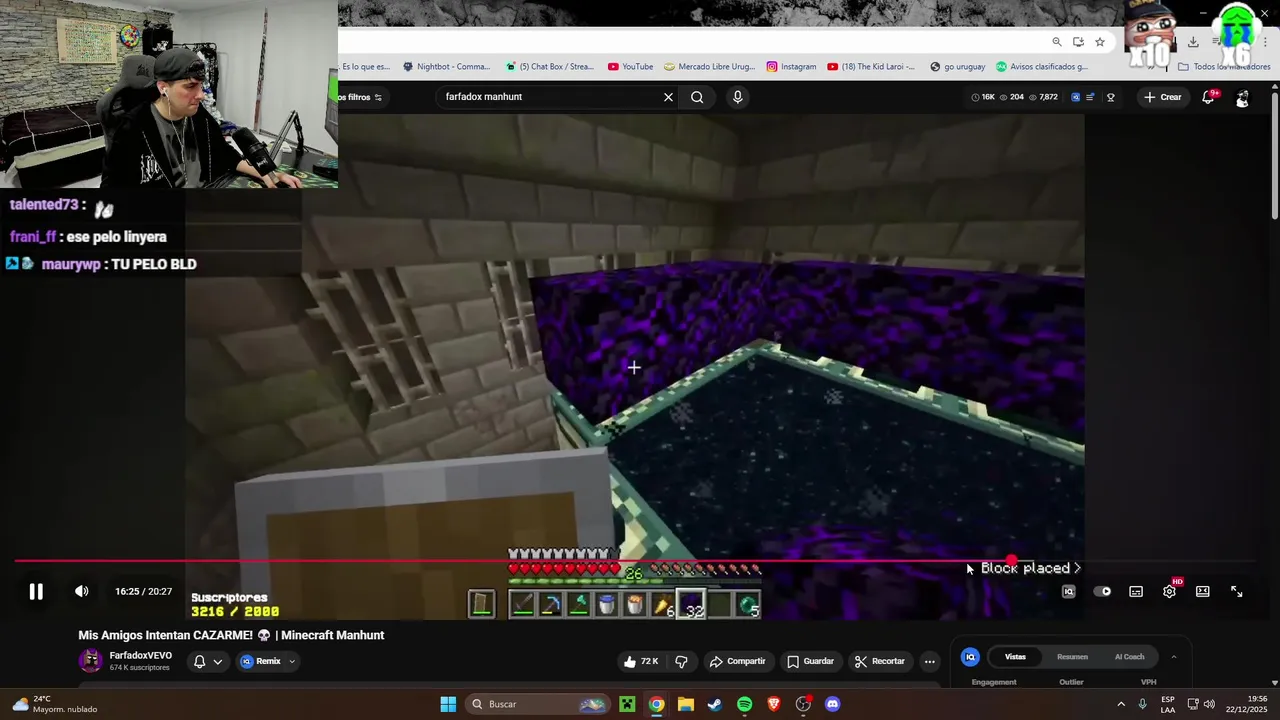1280x720 pixels.
Task: Open the Mercado Libre Uruguay bookmark
Action: tap(709, 67)
